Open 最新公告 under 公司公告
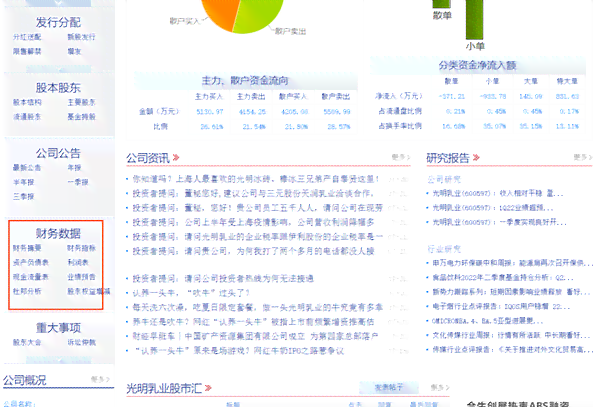This screenshot has height=407, width=600. pos(27,168)
